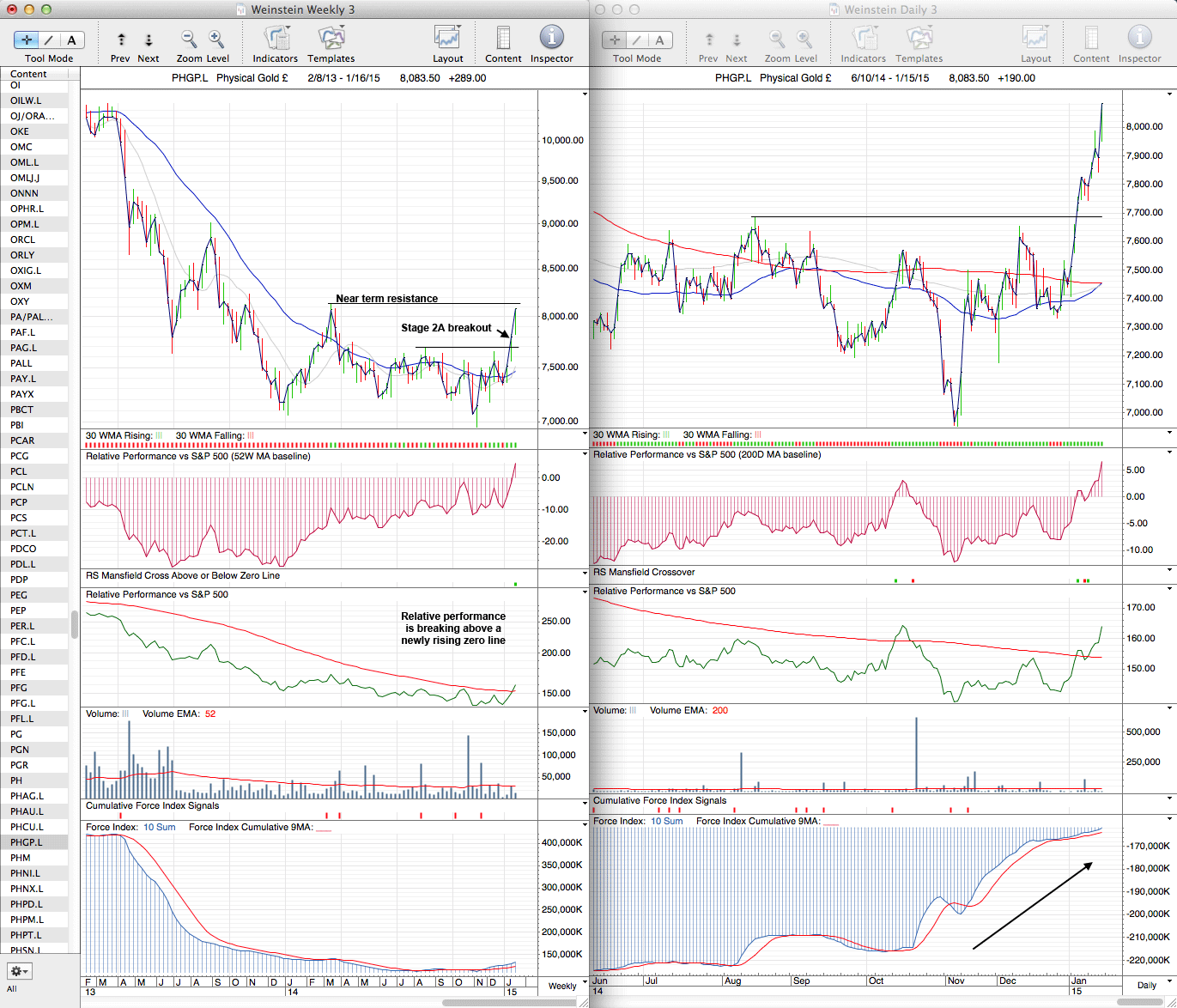Open Templates in the Weekly window toolbar
The width and height of the screenshot is (1177, 1008).
(x=331, y=38)
